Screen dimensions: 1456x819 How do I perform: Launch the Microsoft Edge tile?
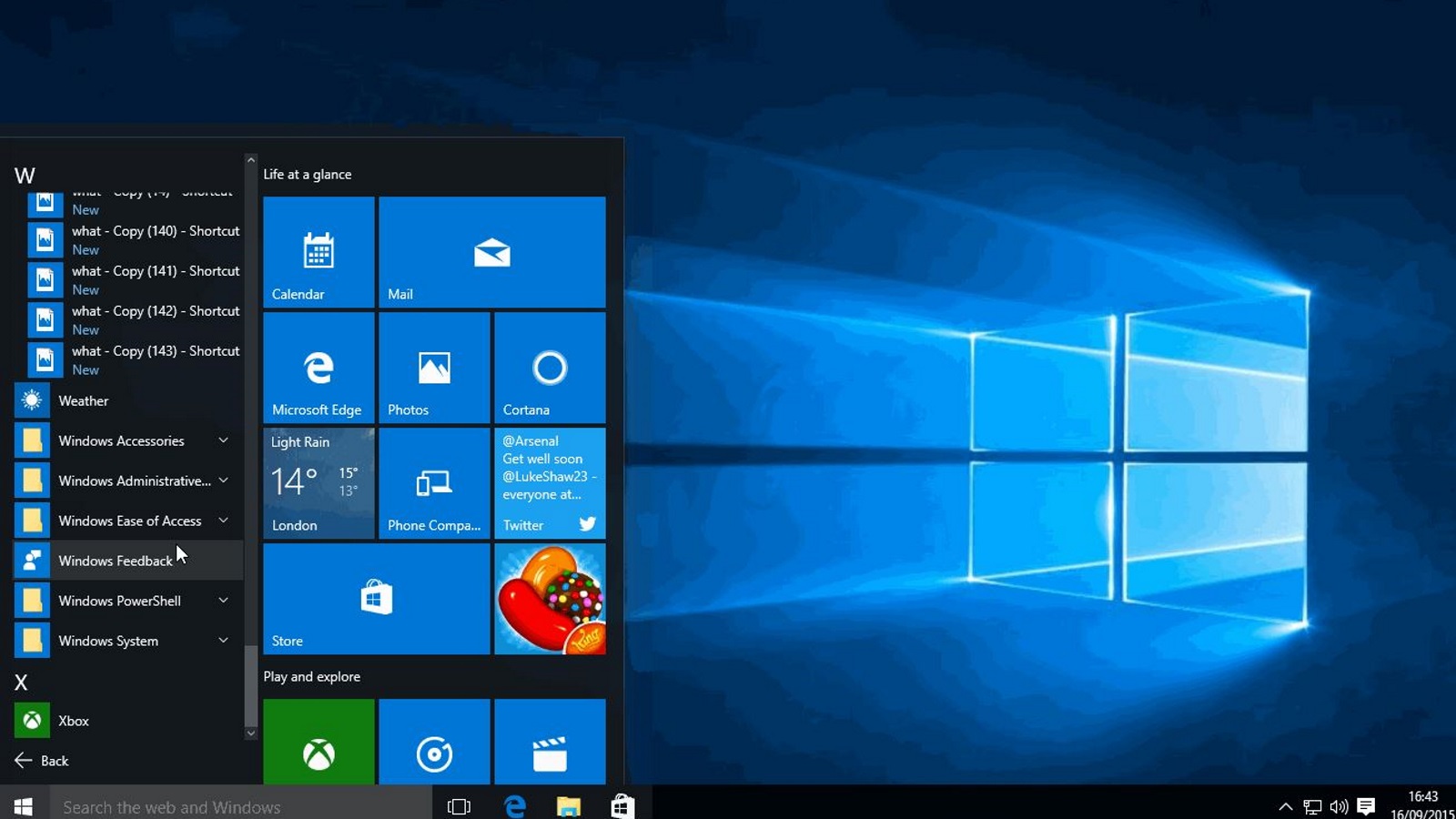click(318, 368)
